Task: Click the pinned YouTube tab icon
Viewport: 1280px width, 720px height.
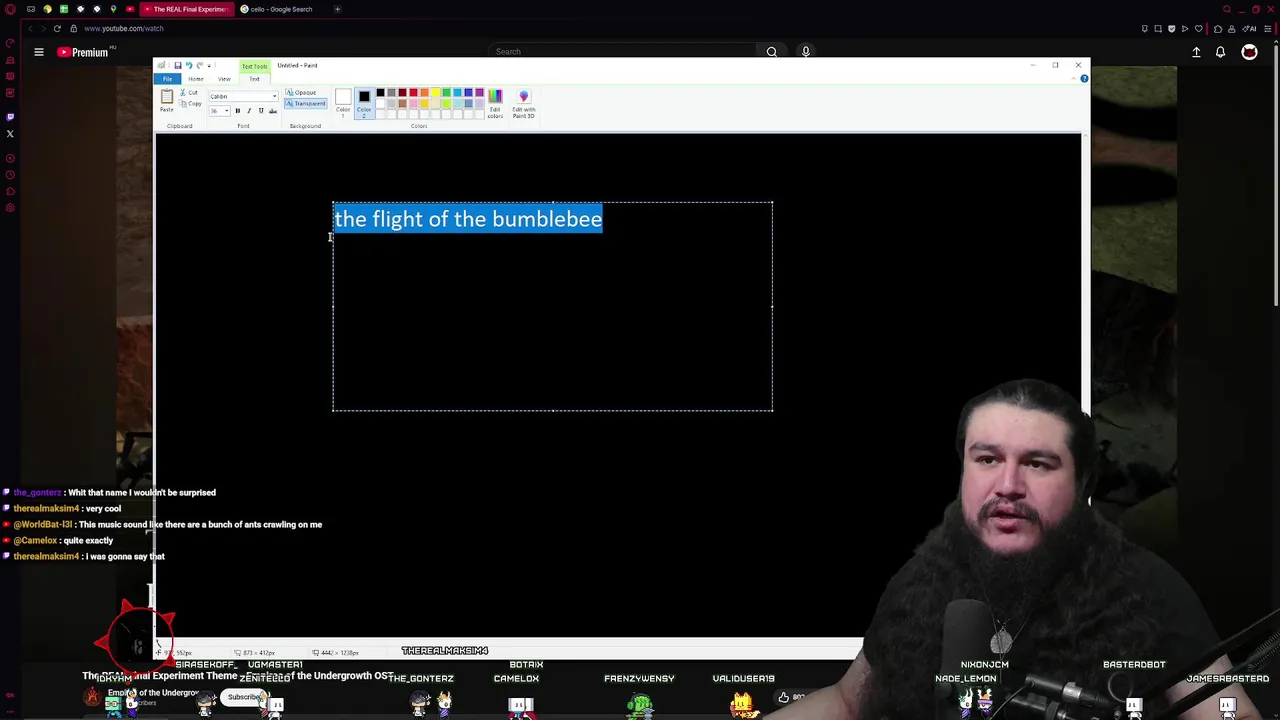Action: tap(130, 9)
